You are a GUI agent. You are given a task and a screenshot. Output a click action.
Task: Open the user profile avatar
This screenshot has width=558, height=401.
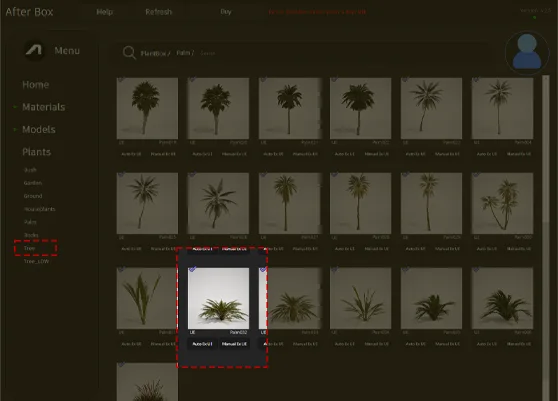(527, 52)
